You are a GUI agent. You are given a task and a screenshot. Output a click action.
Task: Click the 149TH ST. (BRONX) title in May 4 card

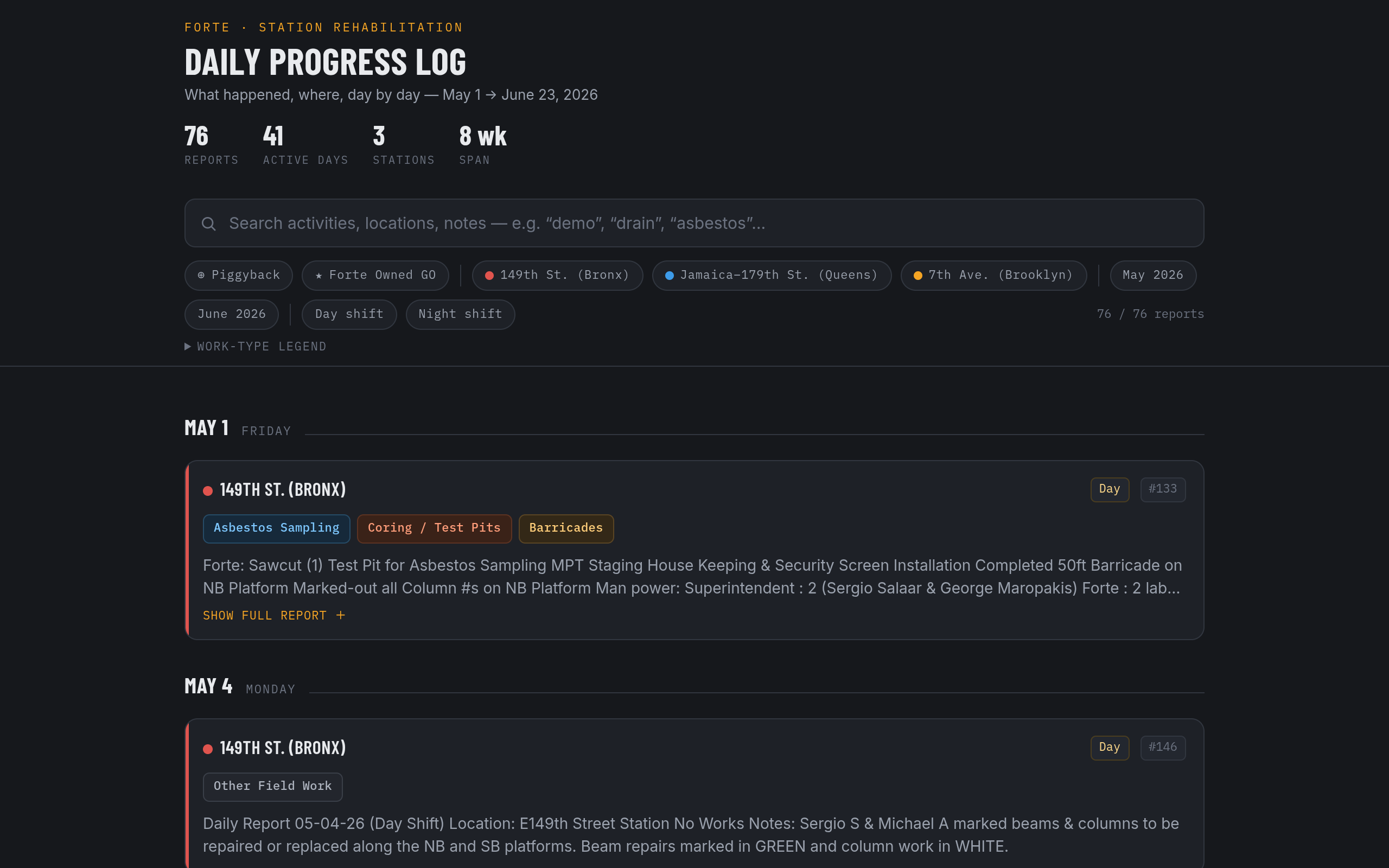point(283,748)
